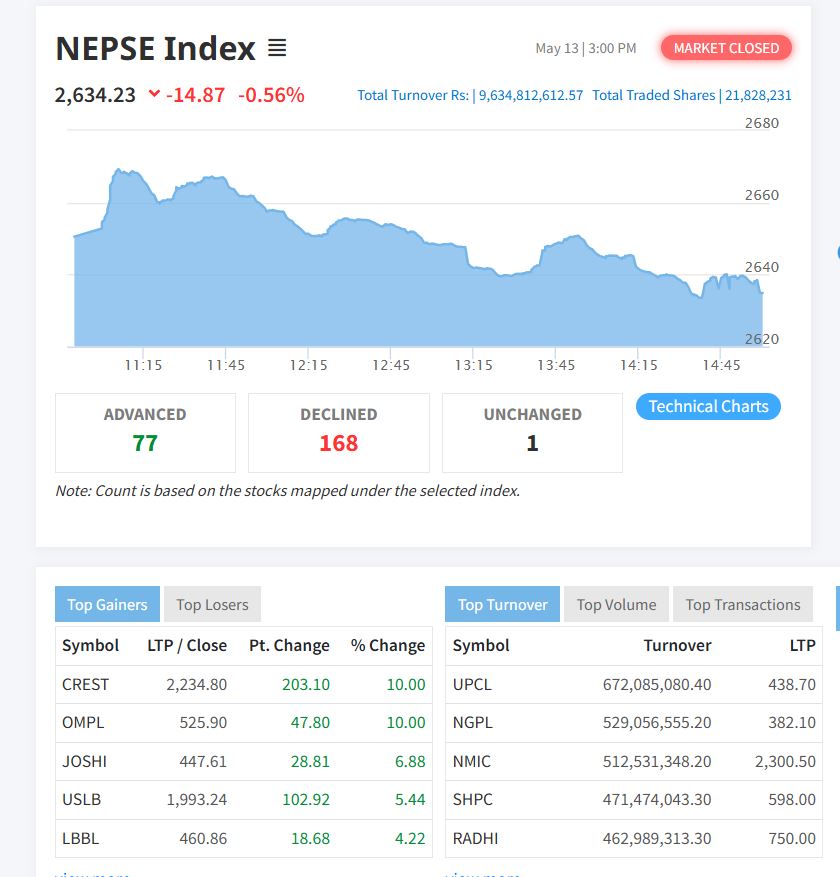Open the CREST stock symbol
The height and width of the screenshot is (877, 840).
pos(85,684)
